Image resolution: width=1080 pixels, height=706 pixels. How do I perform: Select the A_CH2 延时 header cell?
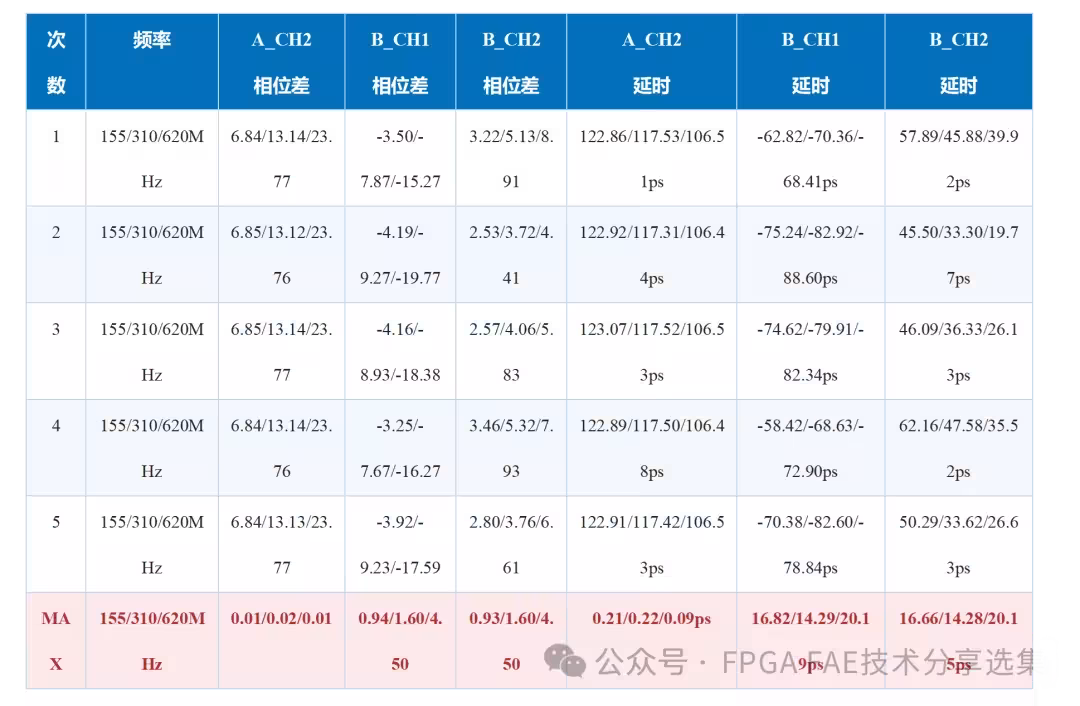point(652,62)
